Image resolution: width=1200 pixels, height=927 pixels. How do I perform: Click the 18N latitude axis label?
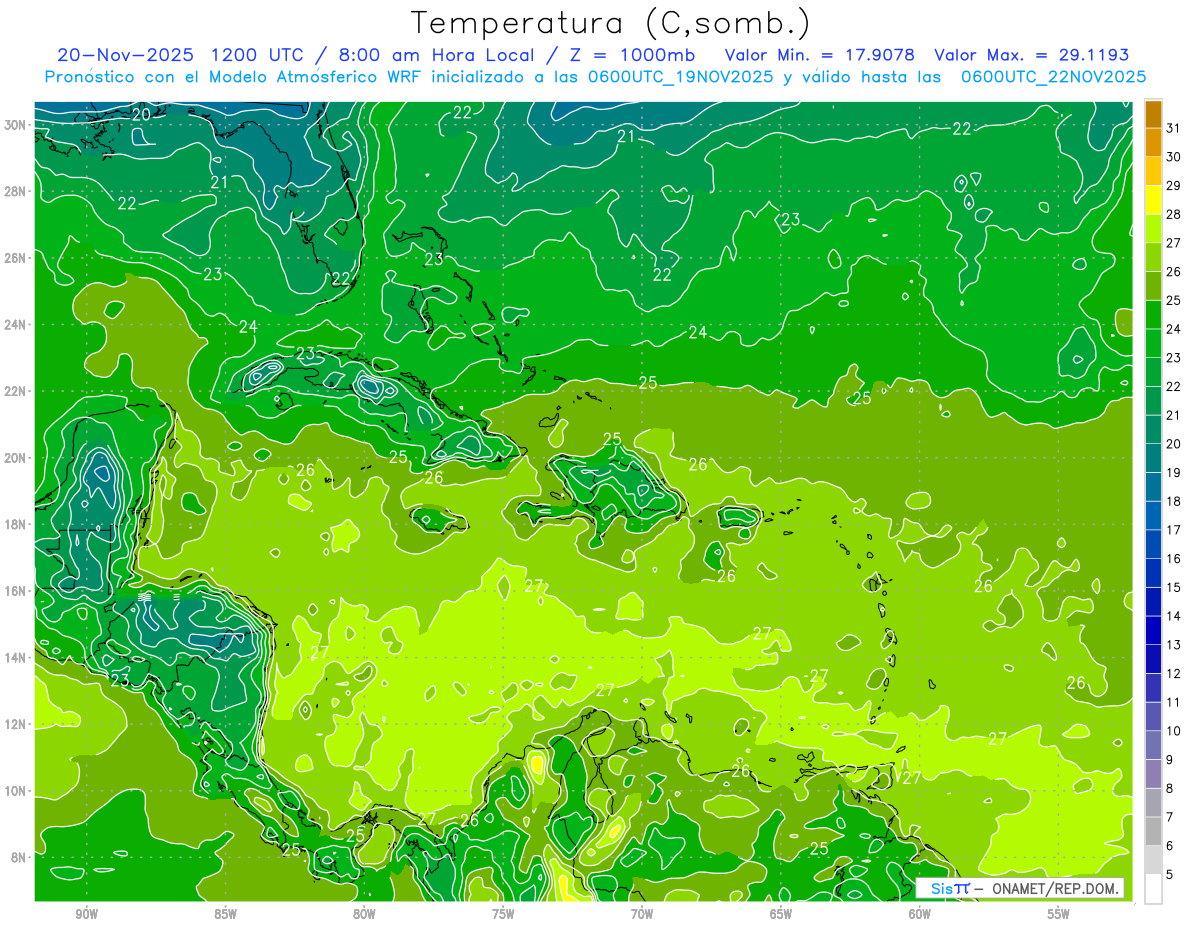click(x=15, y=524)
